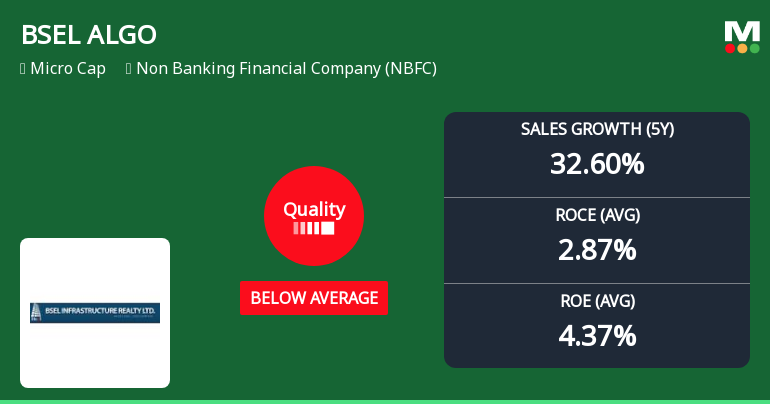This screenshot has width=770, height=404.
Task: Select the BSEL ALGO title
Action: (89, 35)
